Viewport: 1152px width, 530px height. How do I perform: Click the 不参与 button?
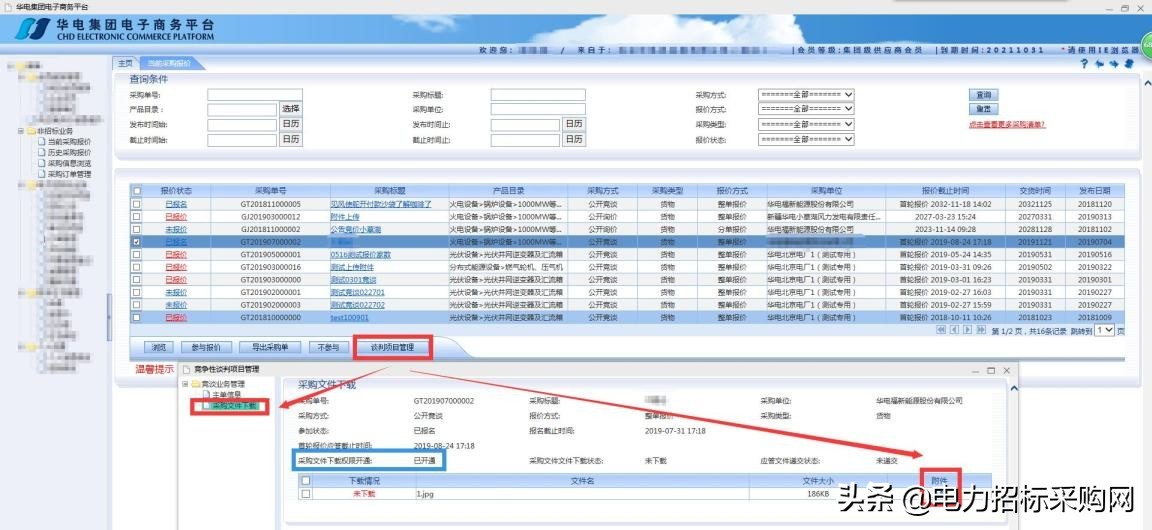tap(328, 348)
